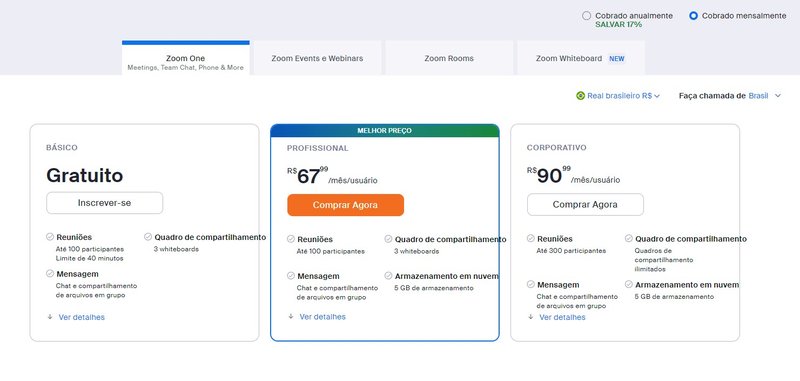The height and width of the screenshot is (381, 800).
Task: Select the Cobrado mensalmente radio button
Action: (x=693, y=16)
